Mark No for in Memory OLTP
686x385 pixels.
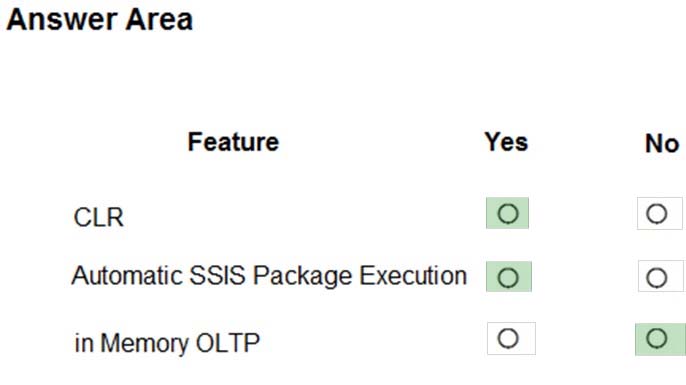657,339
